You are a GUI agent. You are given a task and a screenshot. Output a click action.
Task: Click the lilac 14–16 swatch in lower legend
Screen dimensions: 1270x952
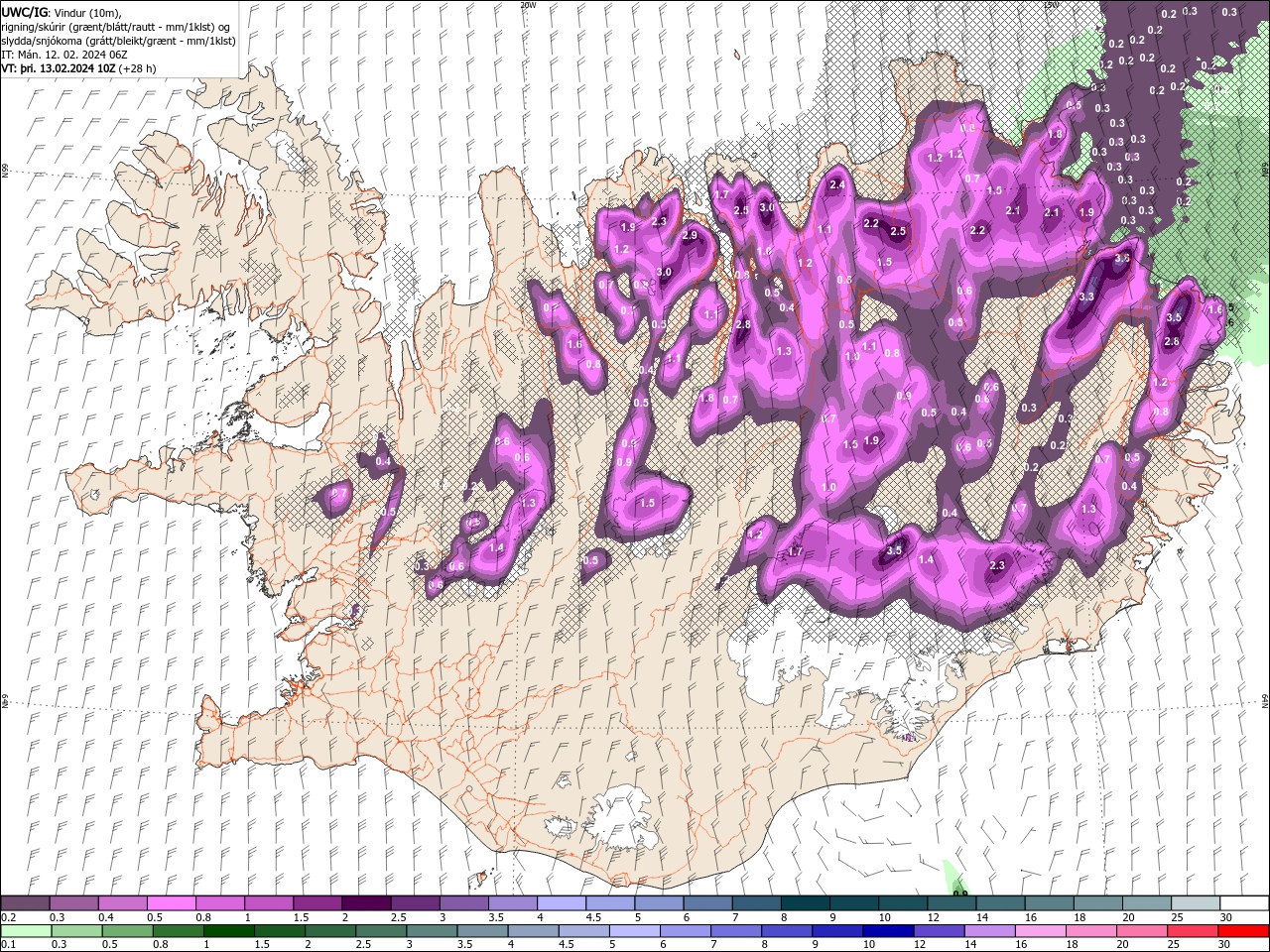click(989, 930)
